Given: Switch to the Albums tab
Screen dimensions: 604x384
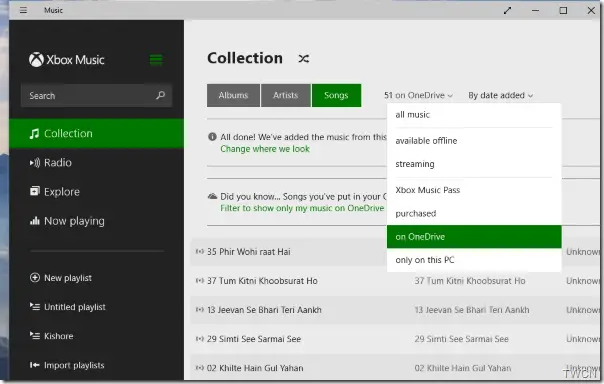Looking at the screenshot, I should (233, 95).
